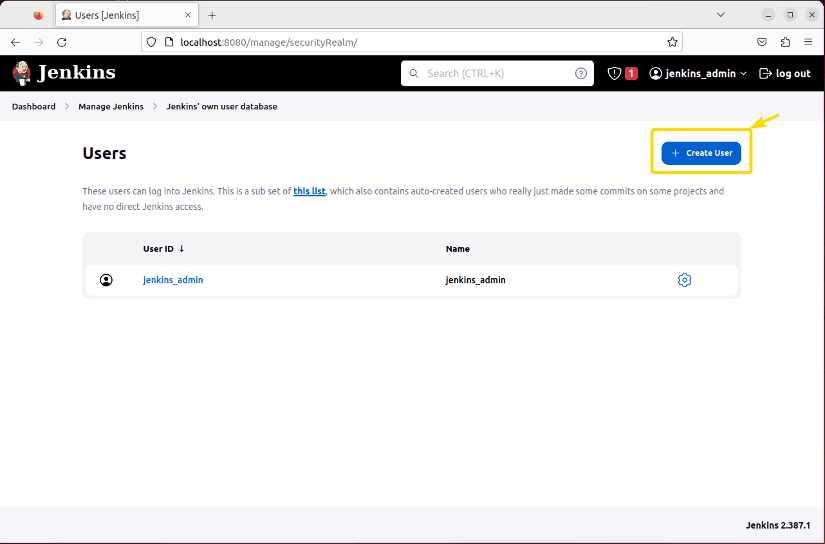
Task: Close the Users [Jenkins] tab
Action: 188,15
